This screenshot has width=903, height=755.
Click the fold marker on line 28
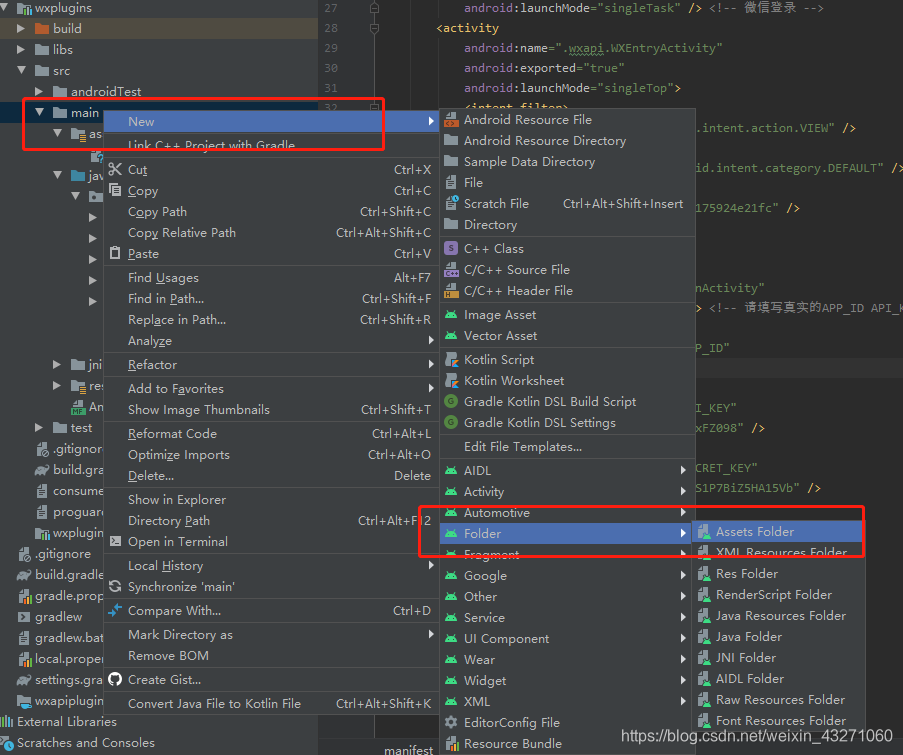click(374, 28)
